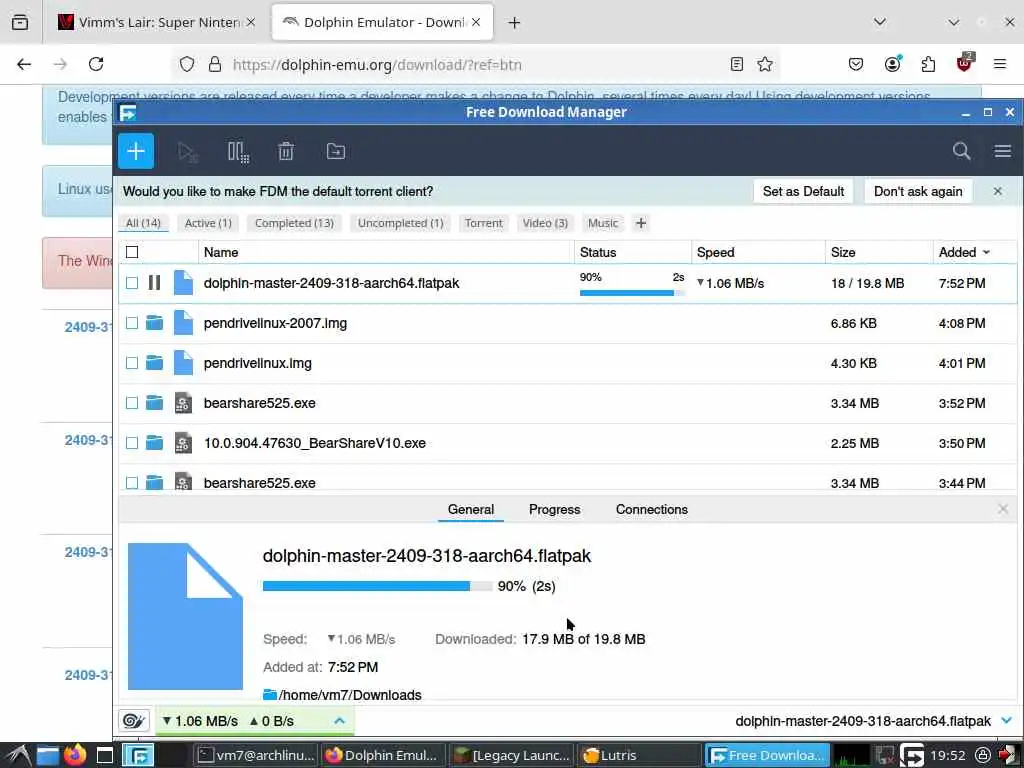Open Firefox application menu

click(1000, 64)
